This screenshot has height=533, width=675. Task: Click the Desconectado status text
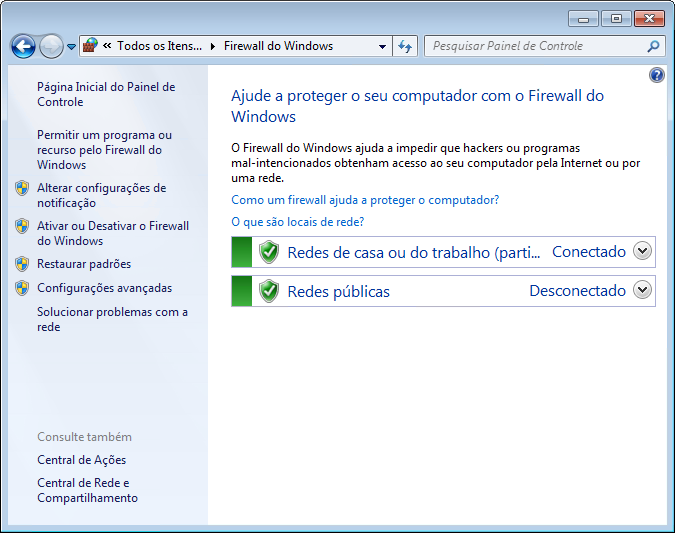pyautogui.click(x=578, y=291)
